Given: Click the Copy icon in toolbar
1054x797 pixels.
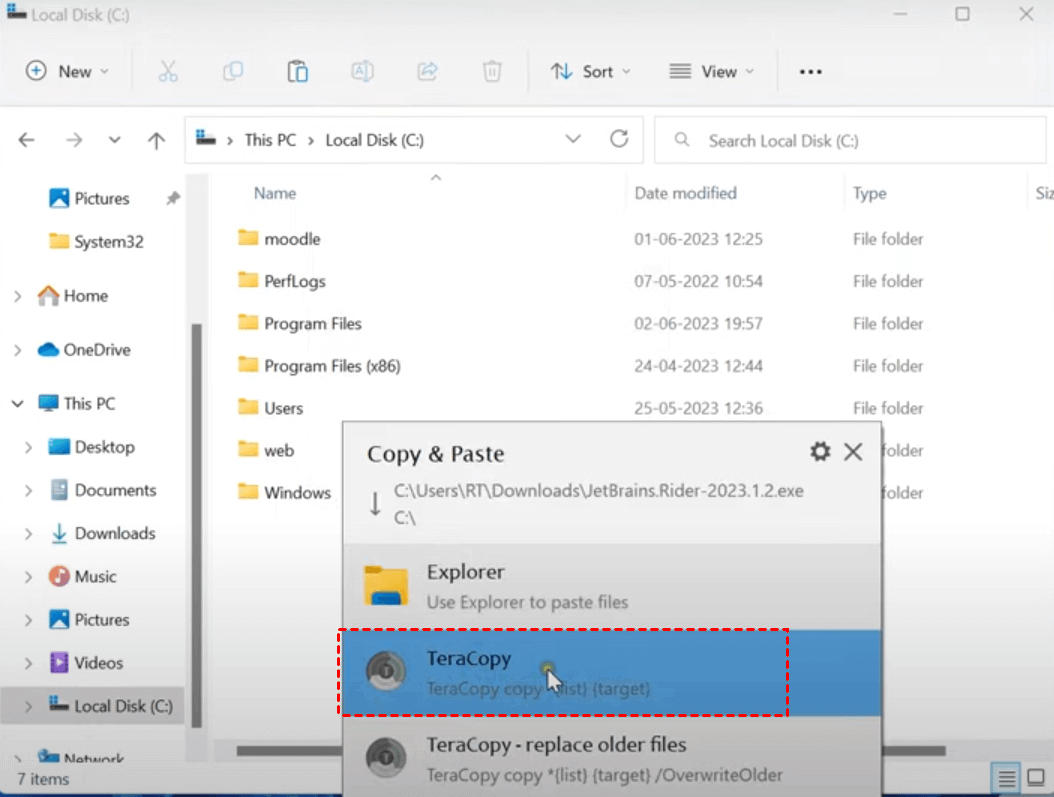Looking at the screenshot, I should pyautogui.click(x=233, y=71).
